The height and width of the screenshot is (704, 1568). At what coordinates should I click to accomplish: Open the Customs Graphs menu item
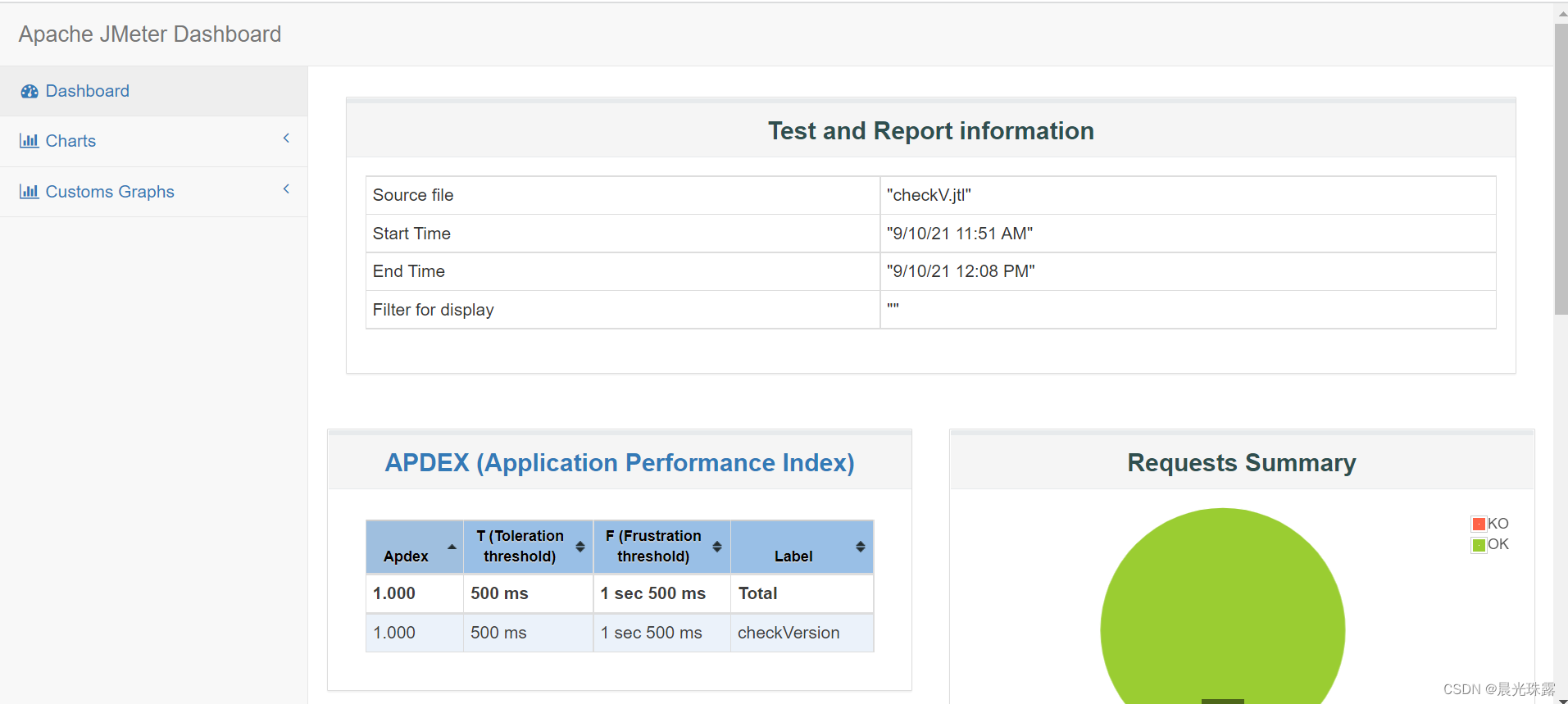[110, 192]
